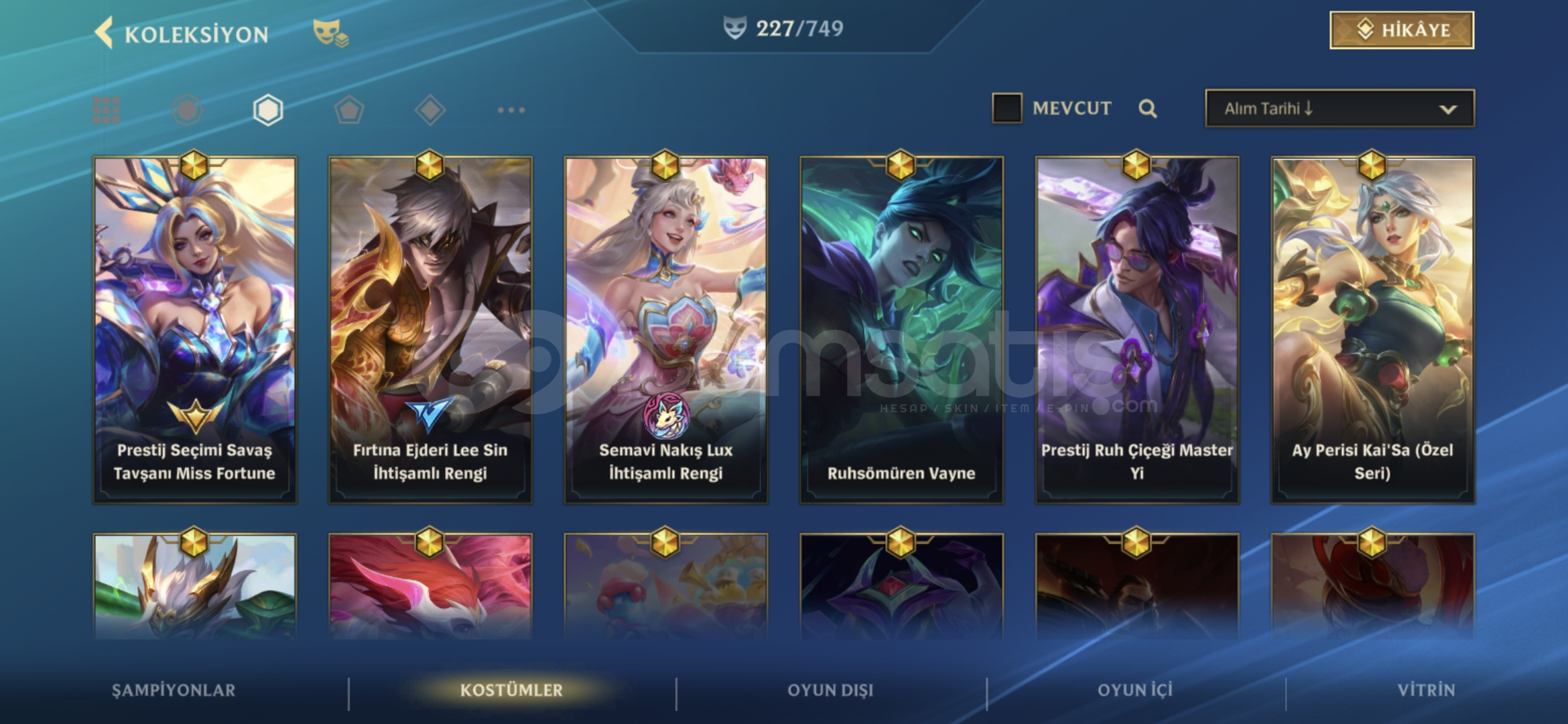The image size is (1568, 724).
Task: Open the three-dots more filters icon
Action: pyautogui.click(x=511, y=110)
